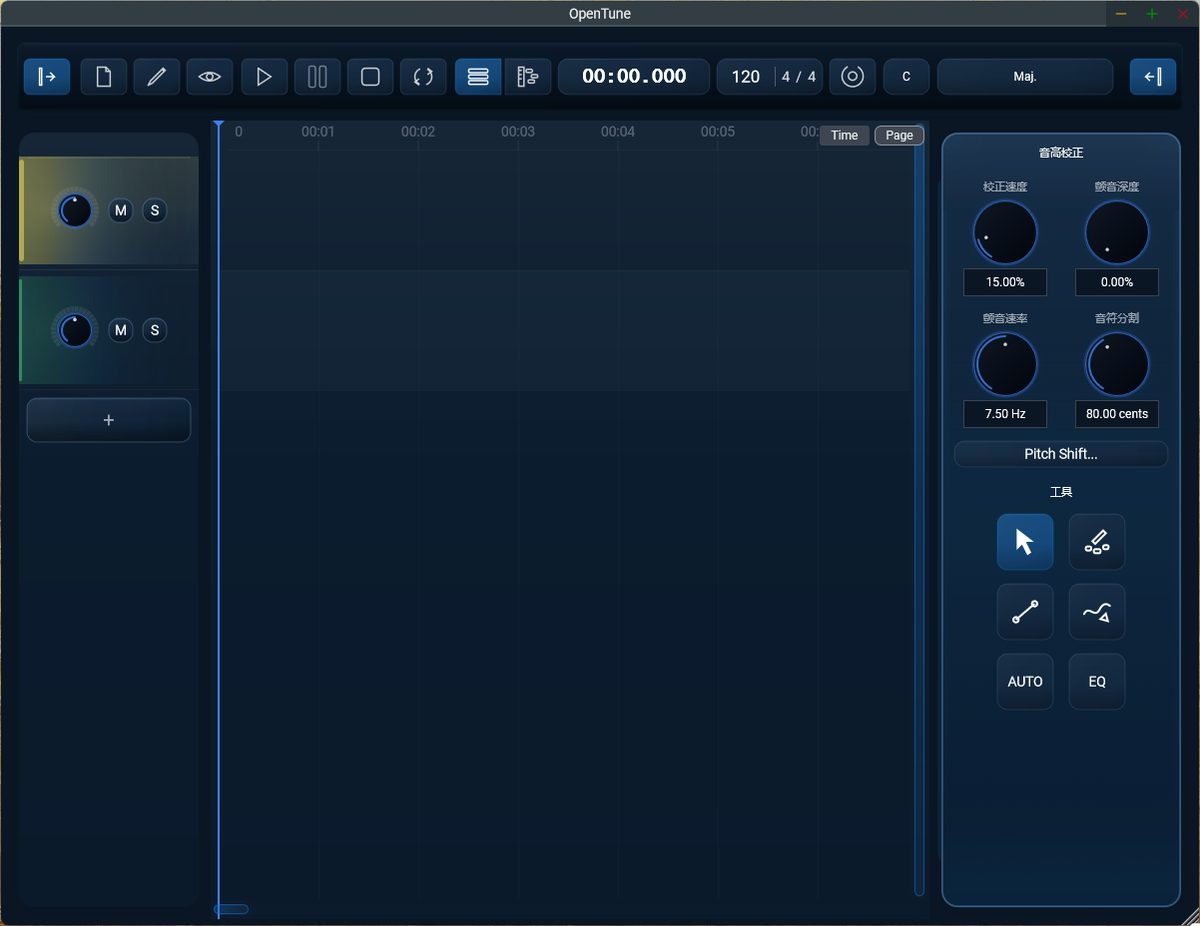
Task: Toggle the metronome circle icon
Action: click(852, 77)
